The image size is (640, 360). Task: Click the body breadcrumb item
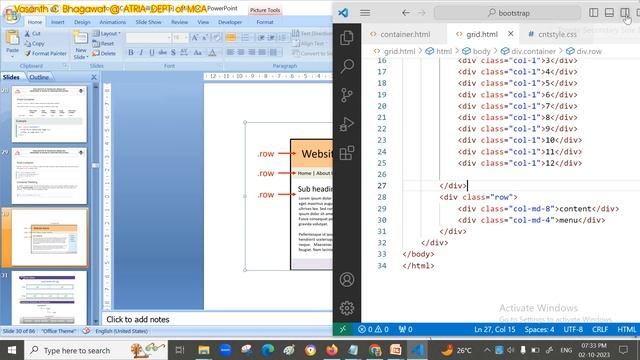(476, 51)
